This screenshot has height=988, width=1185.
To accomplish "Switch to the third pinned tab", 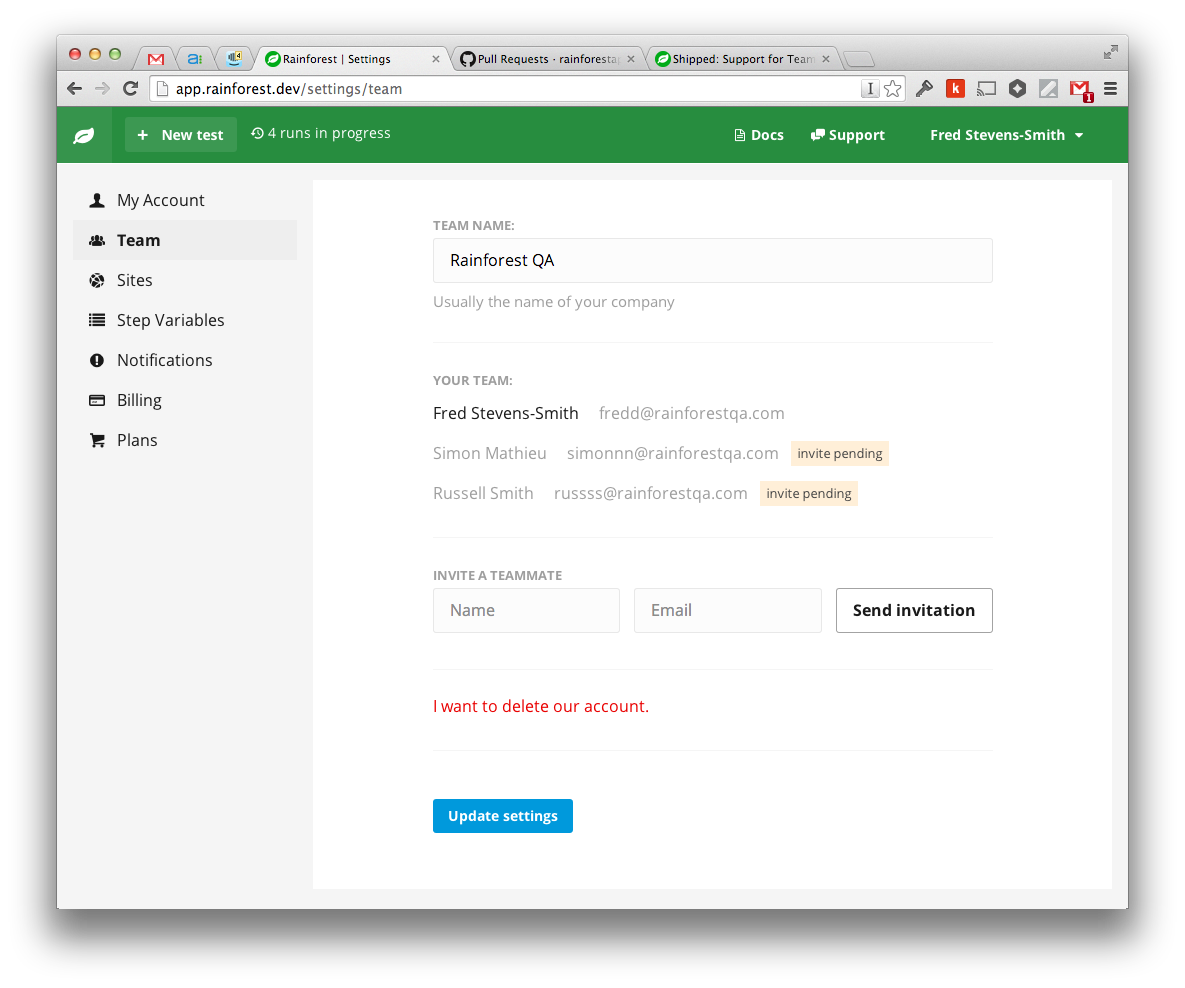I will [x=234, y=58].
